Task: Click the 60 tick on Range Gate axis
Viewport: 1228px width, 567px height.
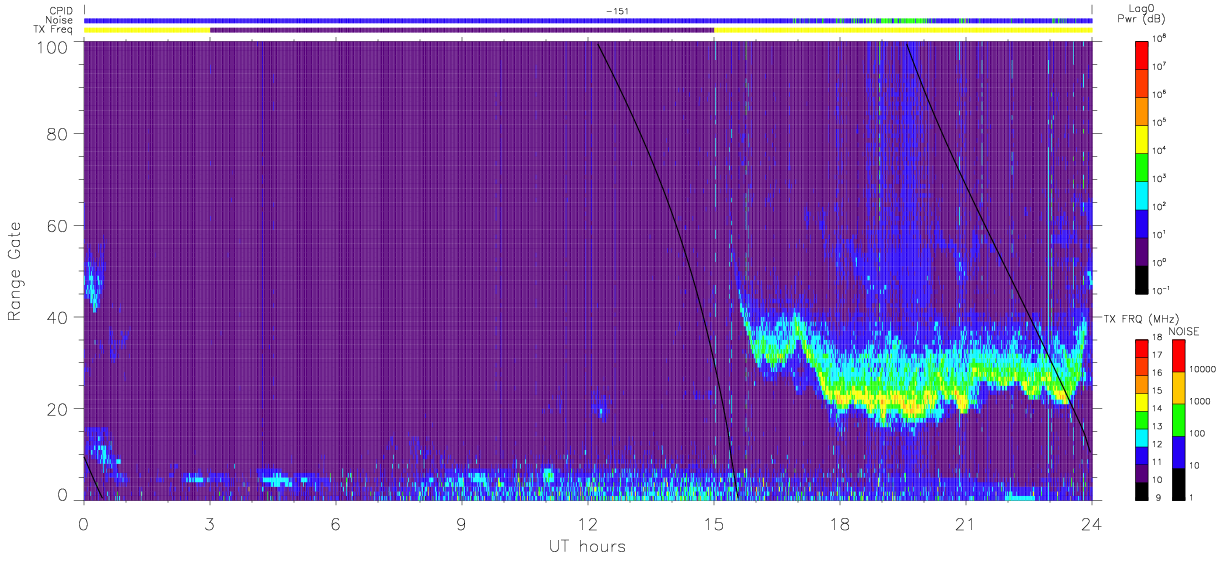Action: tap(59, 226)
